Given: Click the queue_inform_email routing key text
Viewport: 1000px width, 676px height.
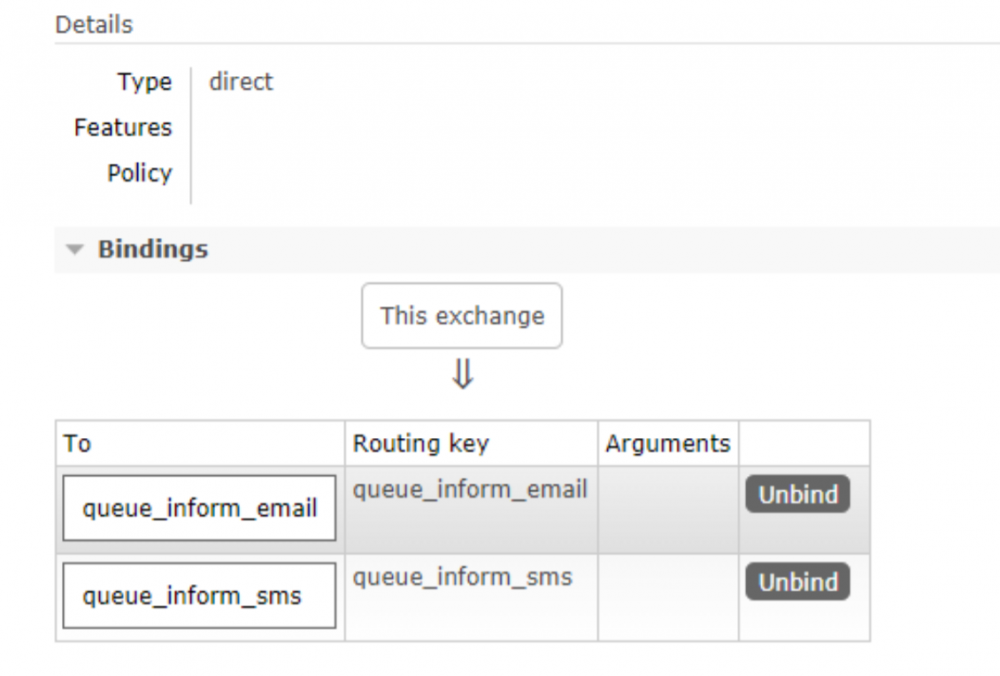Looking at the screenshot, I should pyautogui.click(x=470, y=490).
